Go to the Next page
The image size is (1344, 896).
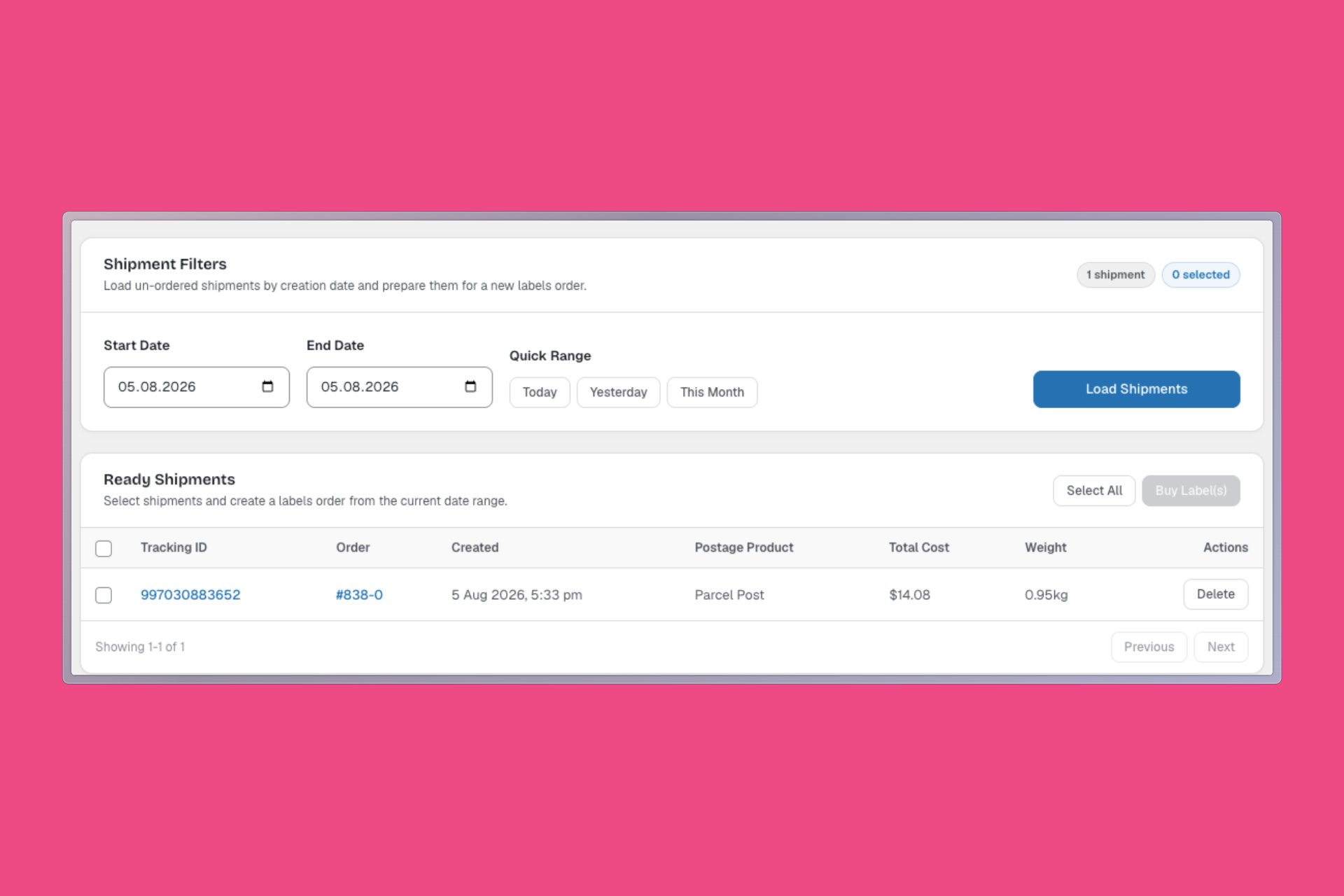(x=1221, y=647)
